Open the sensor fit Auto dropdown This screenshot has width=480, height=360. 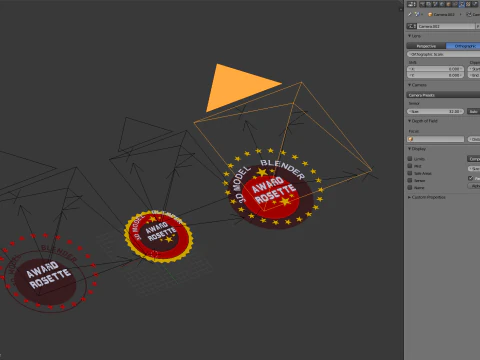[473, 111]
